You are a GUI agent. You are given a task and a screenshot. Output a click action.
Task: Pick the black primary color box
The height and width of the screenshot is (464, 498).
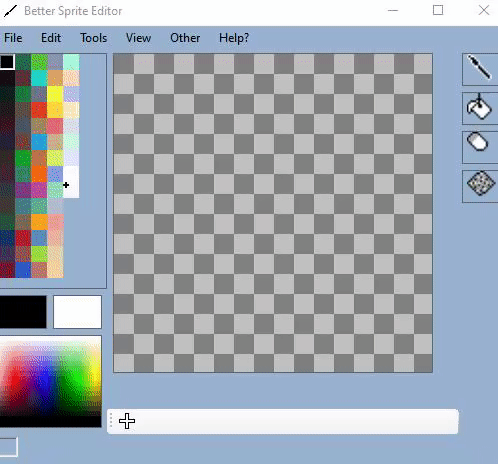coord(23,312)
